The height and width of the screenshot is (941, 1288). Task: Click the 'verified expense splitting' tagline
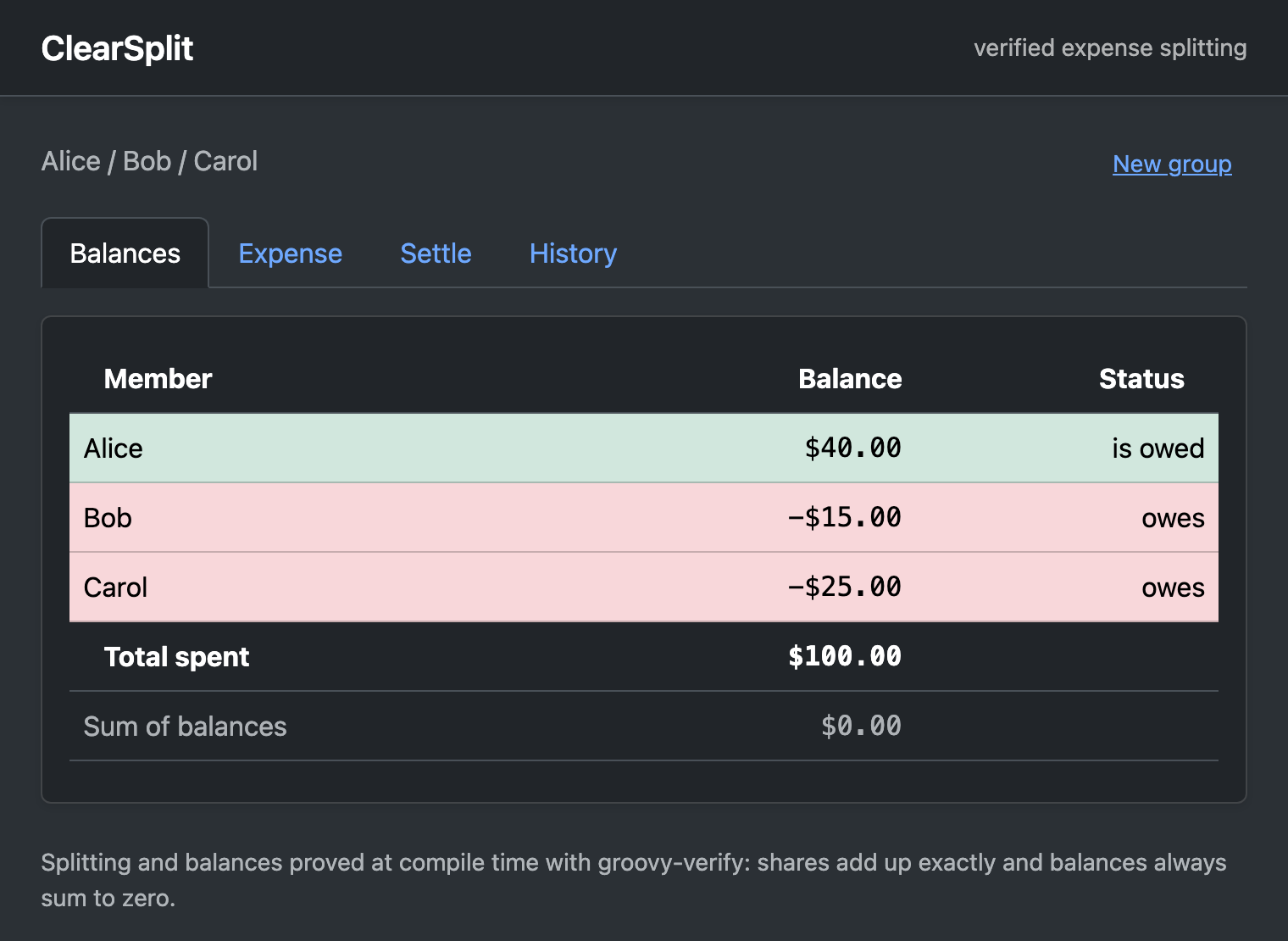pos(1110,48)
